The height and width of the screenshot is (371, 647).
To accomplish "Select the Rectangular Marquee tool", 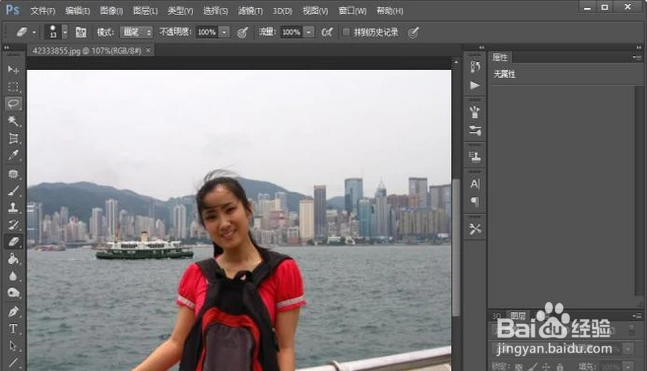I will 13,87.
